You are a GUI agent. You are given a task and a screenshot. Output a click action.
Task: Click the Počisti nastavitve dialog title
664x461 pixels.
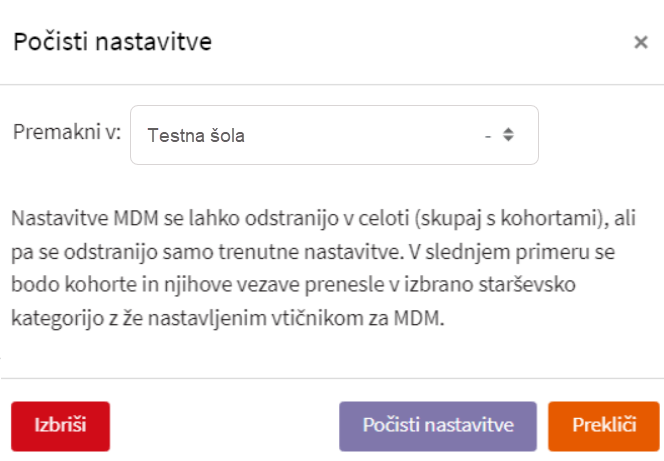(x=111, y=42)
